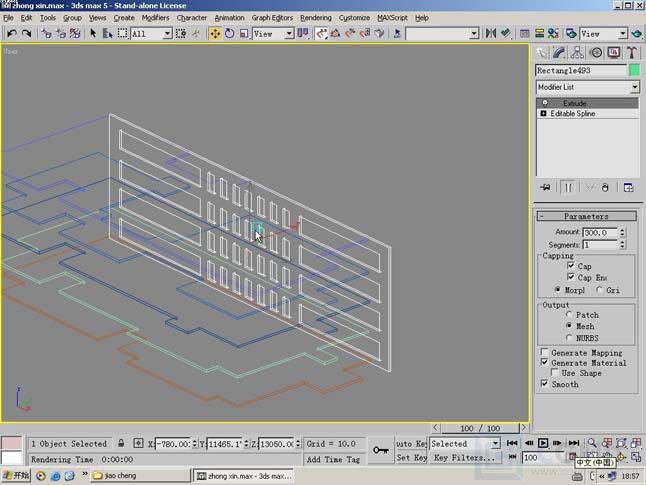Image resolution: width=646 pixels, height=485 pixels.
Task: Click the Amount value field
Action: [600, 233]
